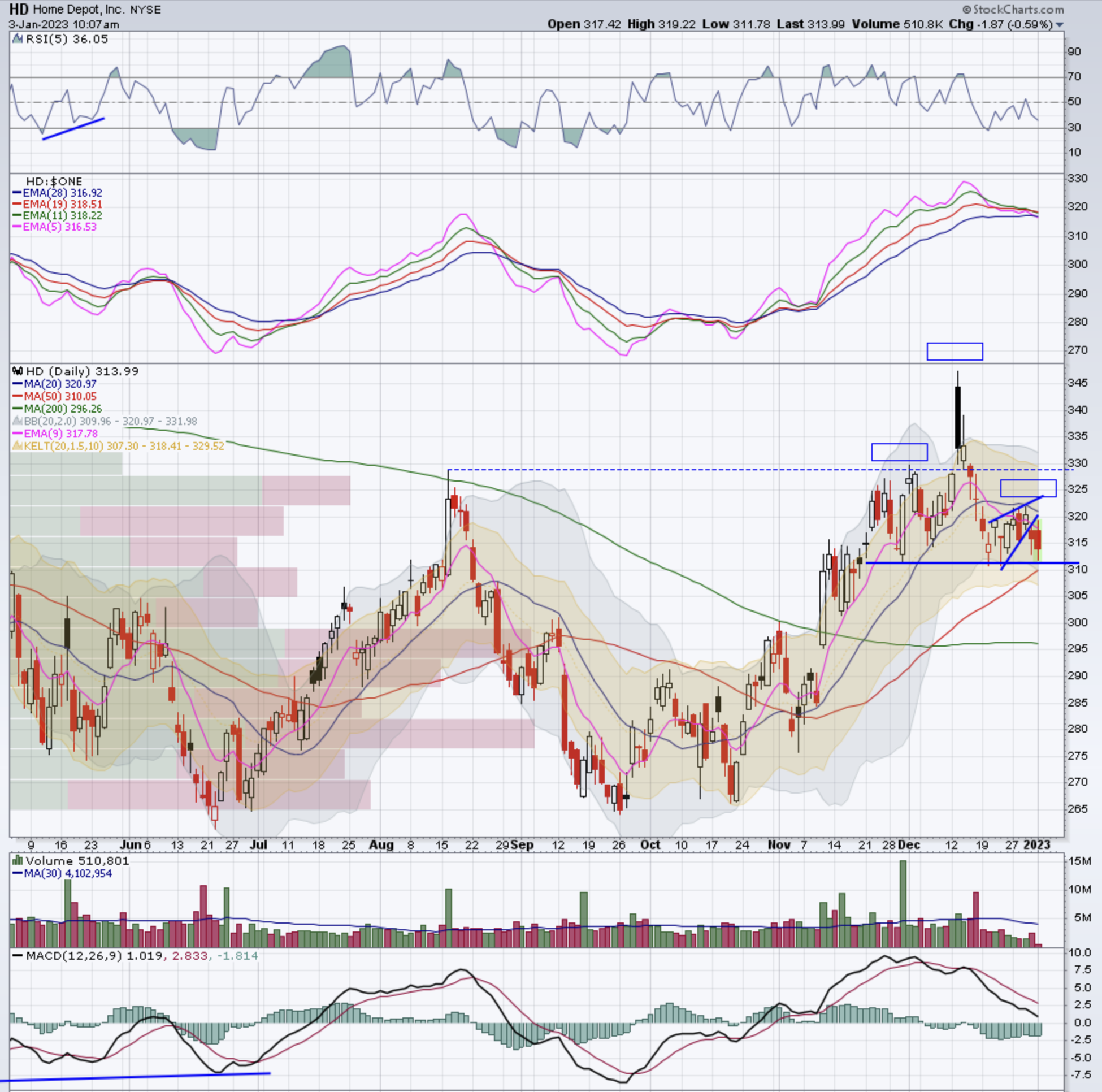The height and width of the screenshot is (1092, 1102).
Task: Click the 'MA(200) 296.26' legend entry
Action: pyautogui.click(x=63, y=409)
